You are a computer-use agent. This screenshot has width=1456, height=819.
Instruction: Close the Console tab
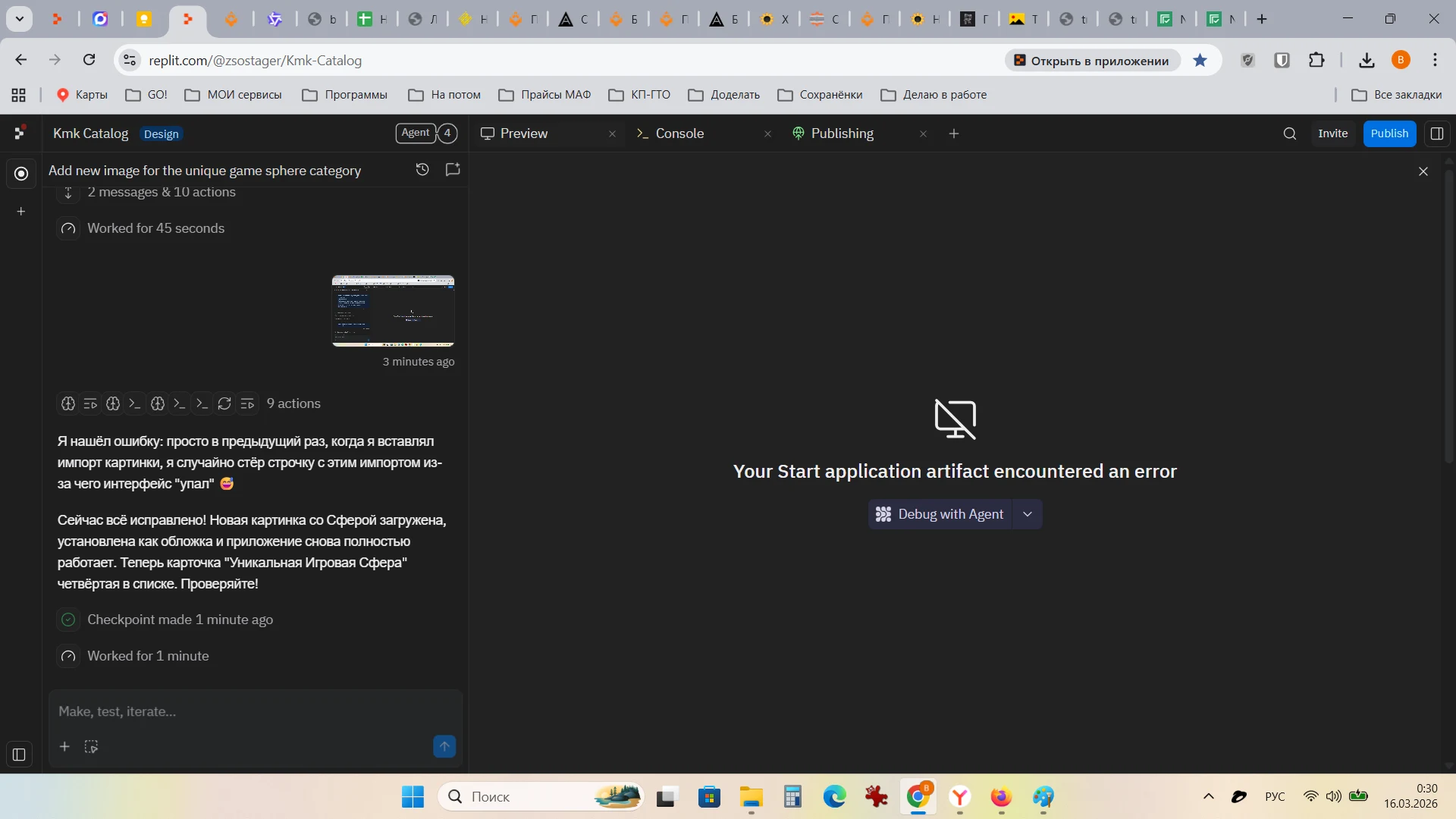(767, 134)
